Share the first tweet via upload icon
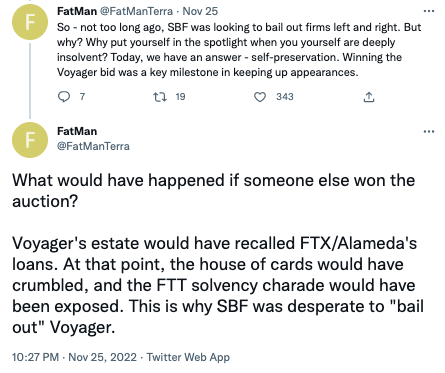This screenshot has width=445, height=373. click(x=369, y=97)
